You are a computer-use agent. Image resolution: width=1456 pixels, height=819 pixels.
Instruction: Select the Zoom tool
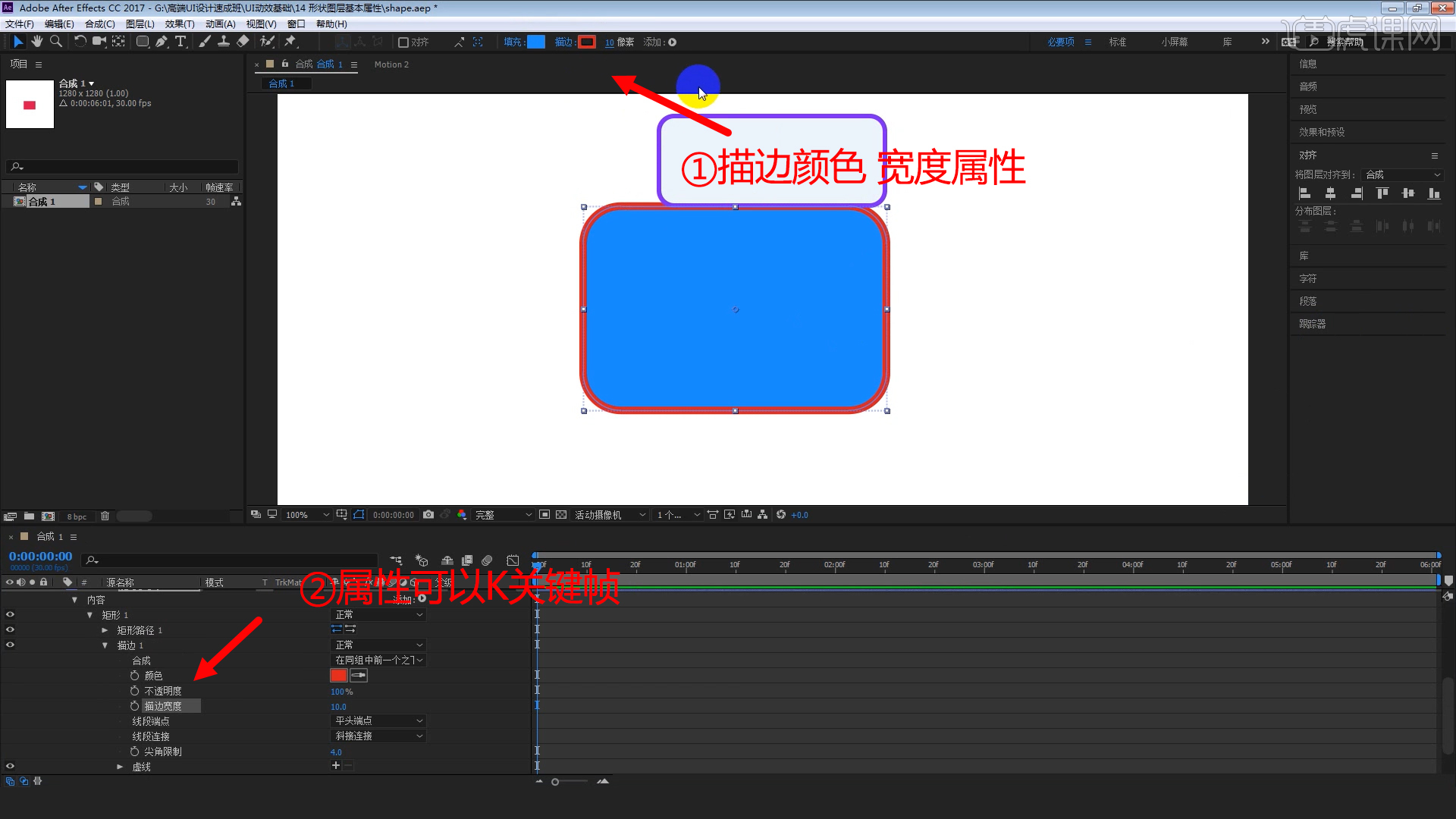pos(56,42)
